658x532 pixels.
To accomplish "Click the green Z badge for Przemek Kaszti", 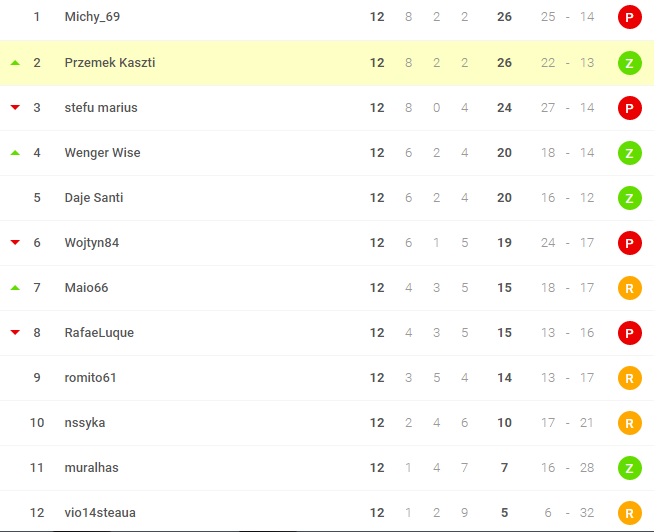I will pos(629,62).
